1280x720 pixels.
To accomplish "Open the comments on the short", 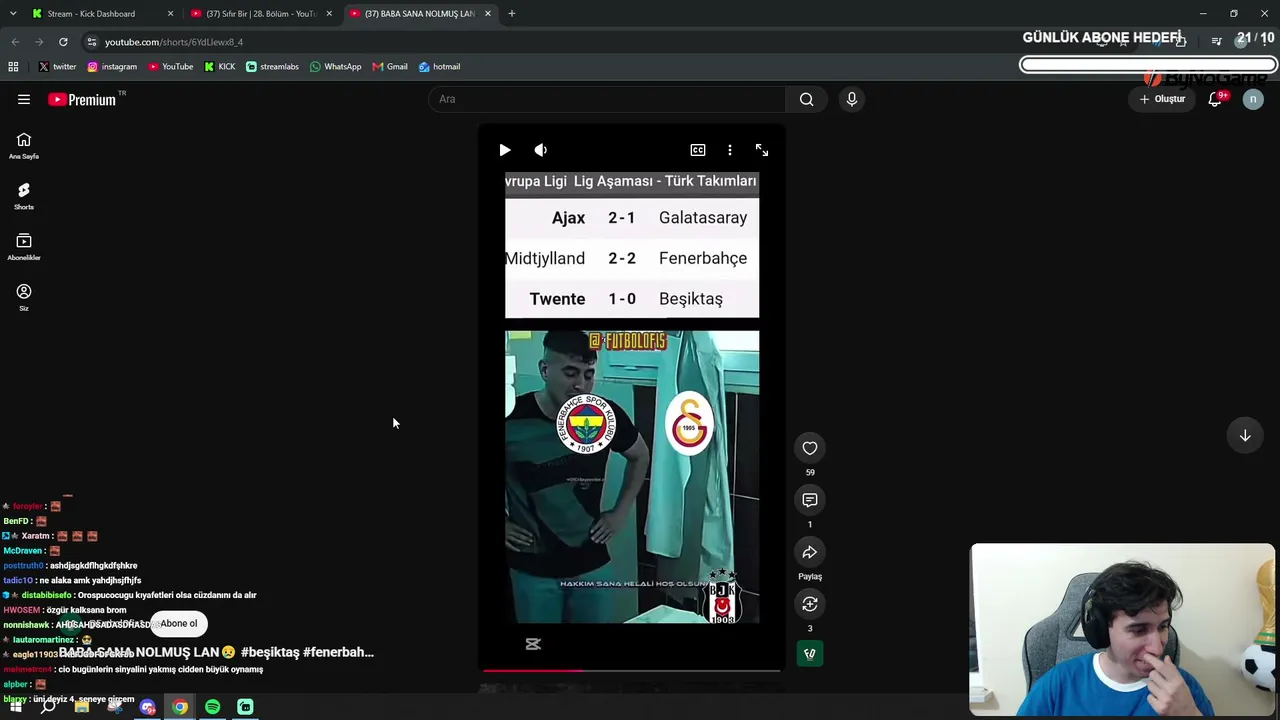I will (810, 500).
